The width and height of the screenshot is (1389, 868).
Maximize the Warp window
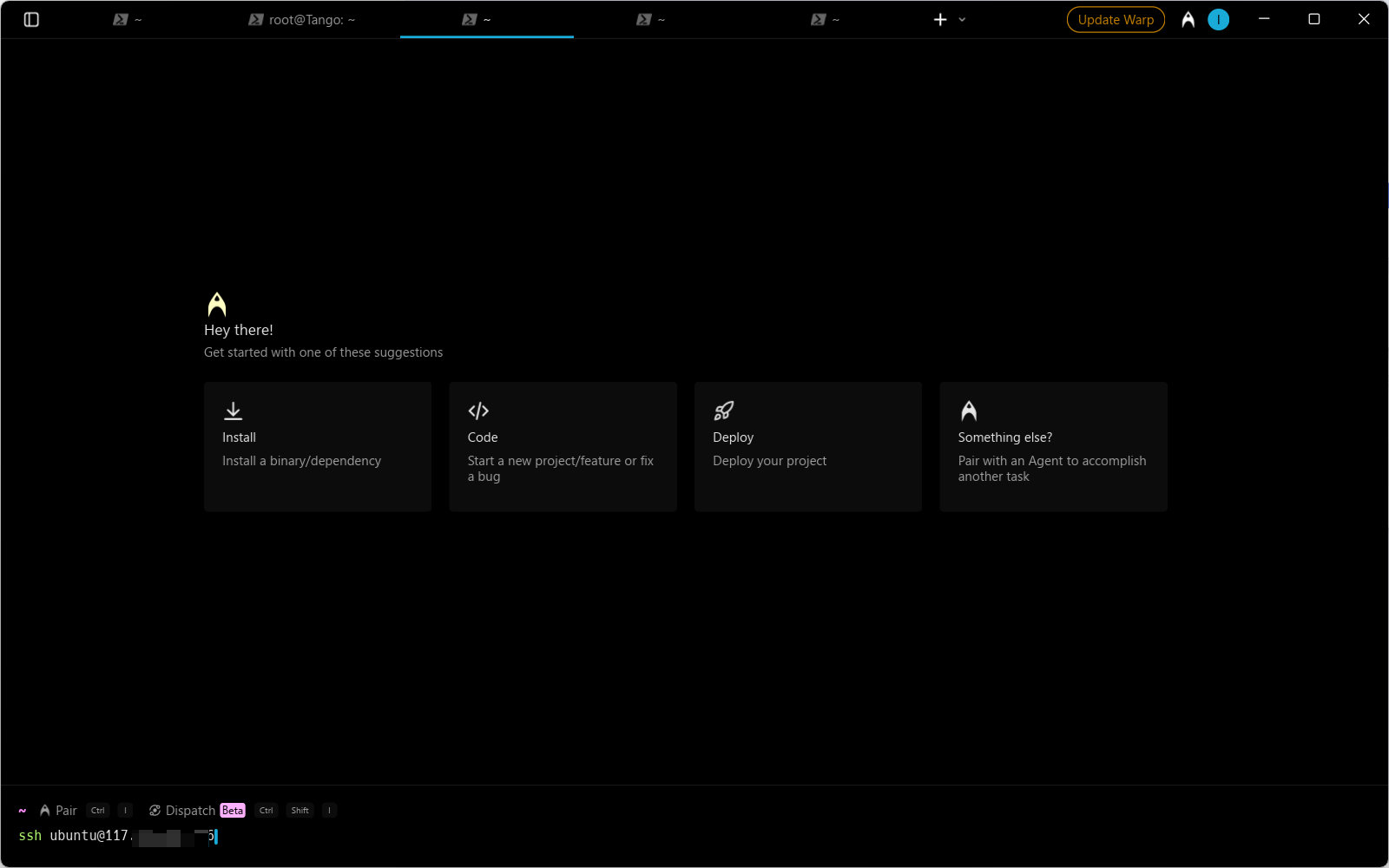click(1313, 19)
